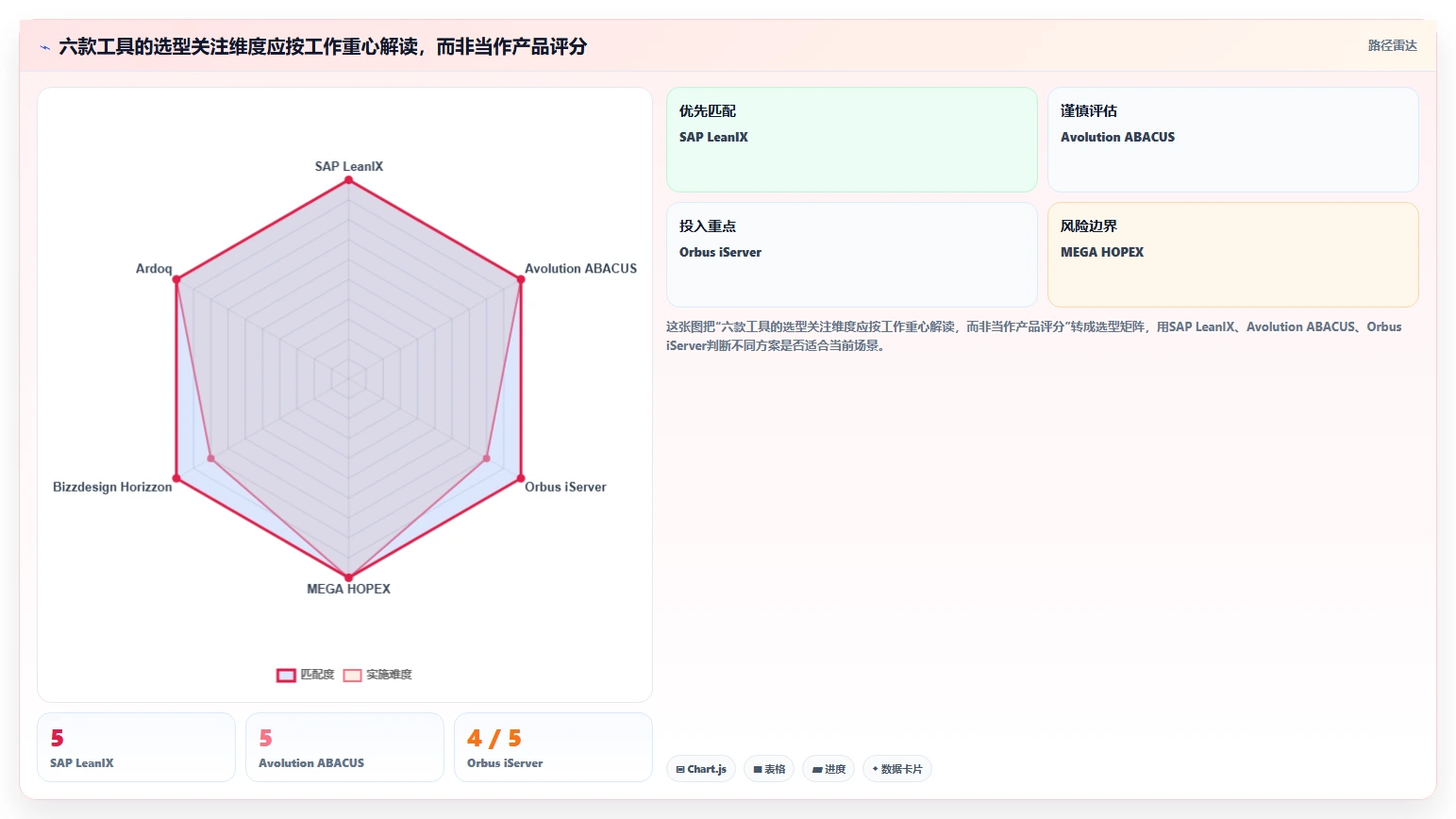This screenshot has width=1456, height=819.
Task: Click the Orbus iServer outer radar point
Action: (521, 478)
